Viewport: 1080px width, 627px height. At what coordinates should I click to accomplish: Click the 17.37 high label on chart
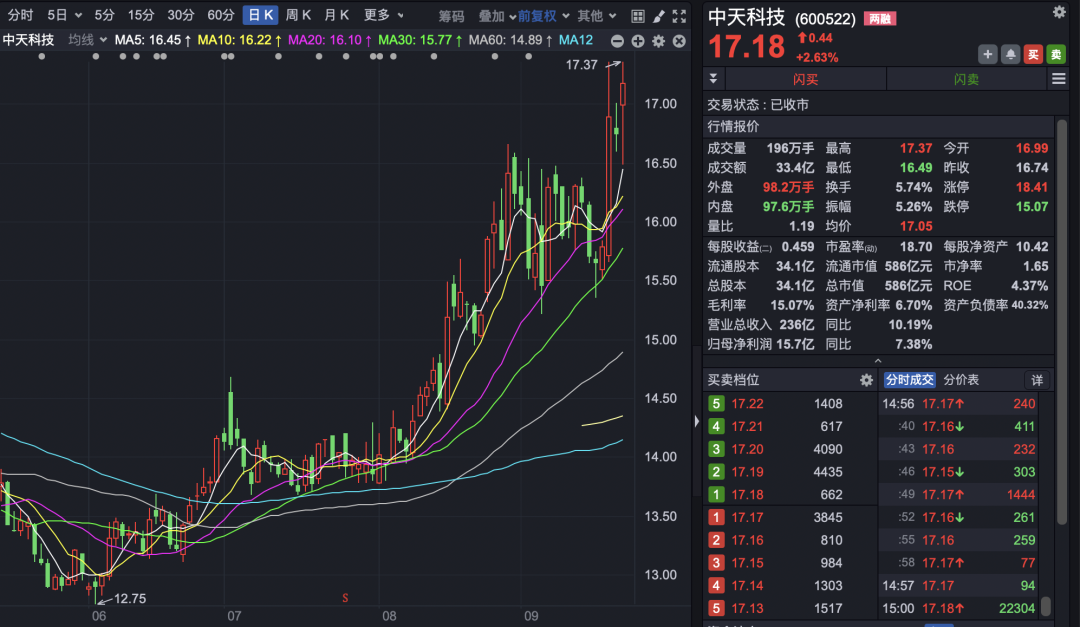[x=581, y=65]
